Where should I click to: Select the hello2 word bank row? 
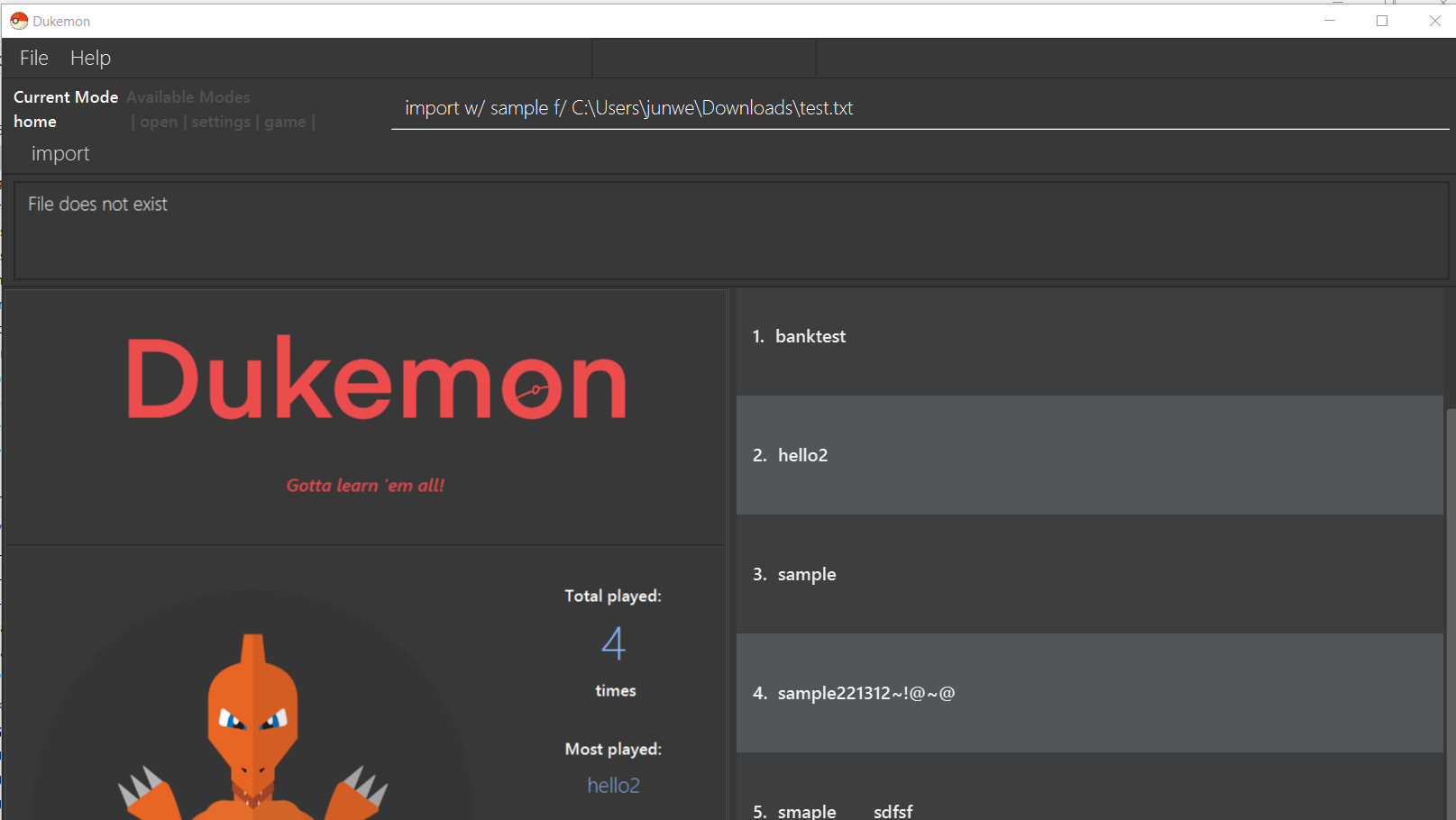pos(1090,455)
